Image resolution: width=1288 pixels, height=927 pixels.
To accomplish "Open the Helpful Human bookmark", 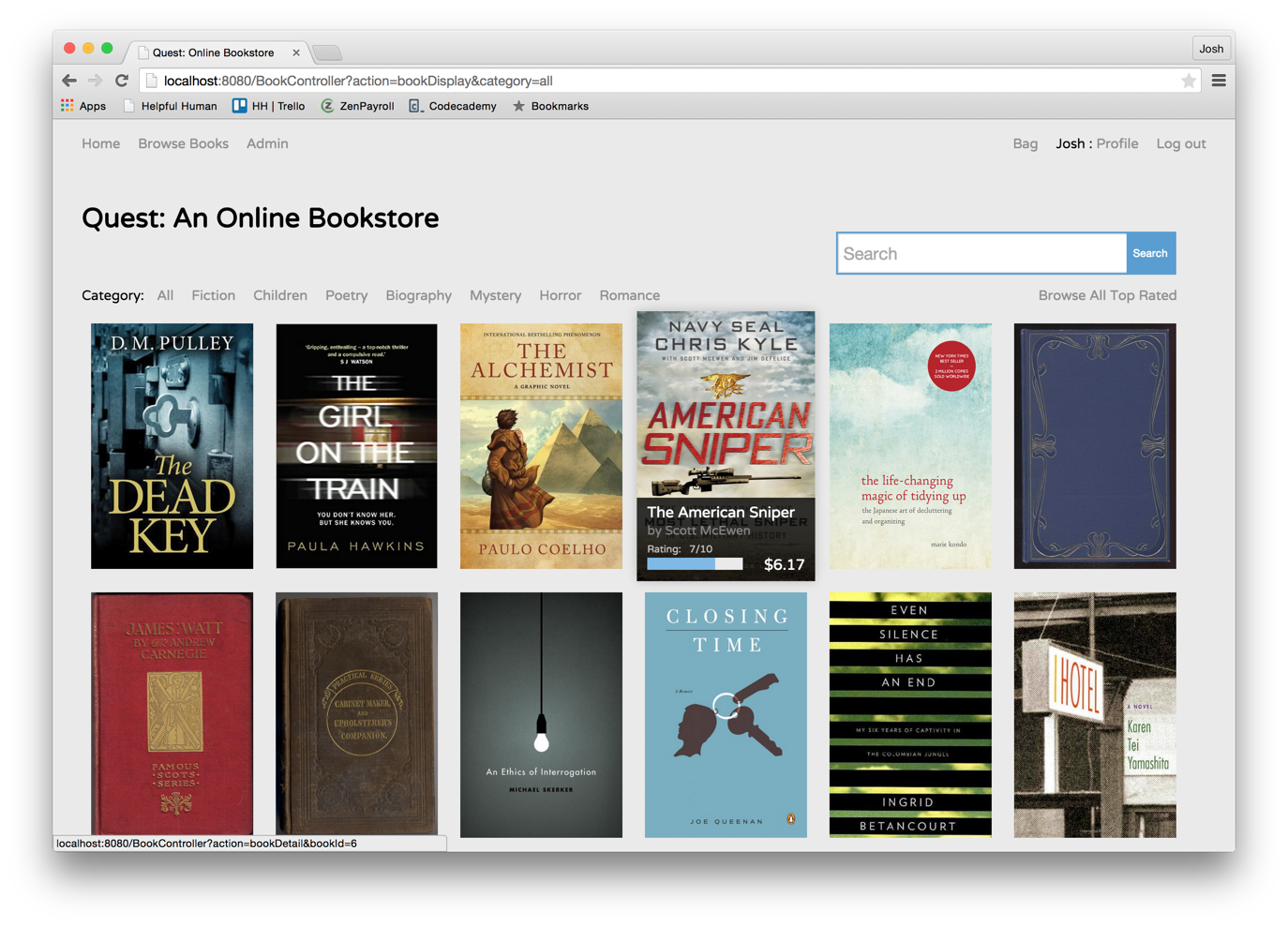I will pos(170,106).
